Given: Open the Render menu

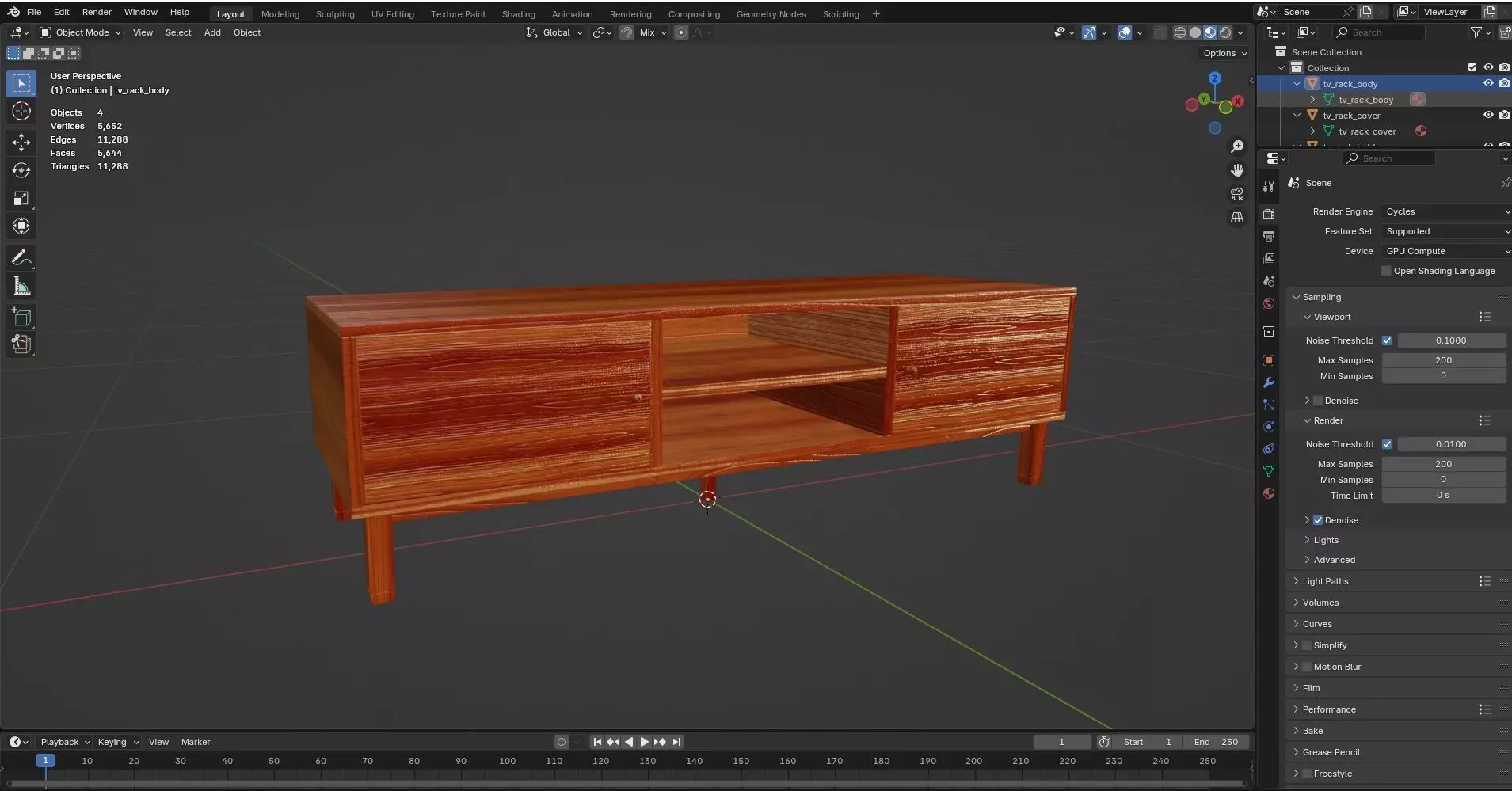Looking at the screenshot, I should coord(97,12).
